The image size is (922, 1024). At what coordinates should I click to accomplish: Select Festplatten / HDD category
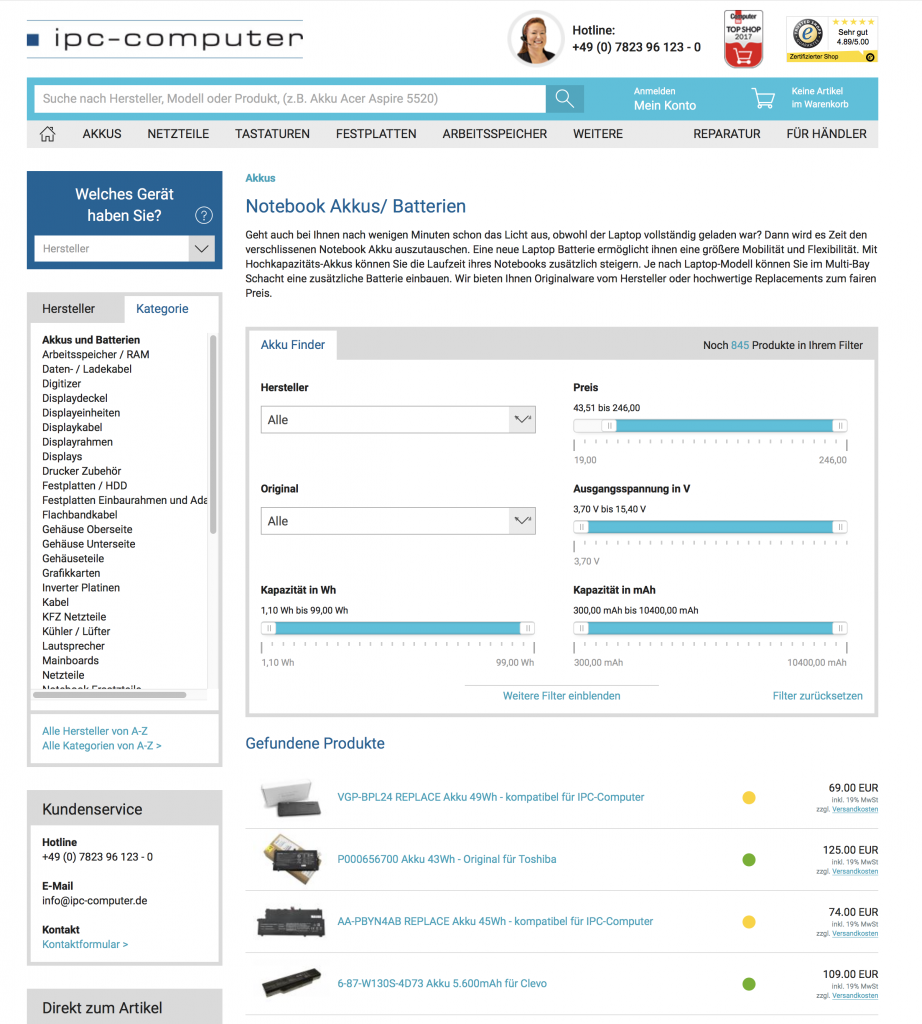coord(85,486)
